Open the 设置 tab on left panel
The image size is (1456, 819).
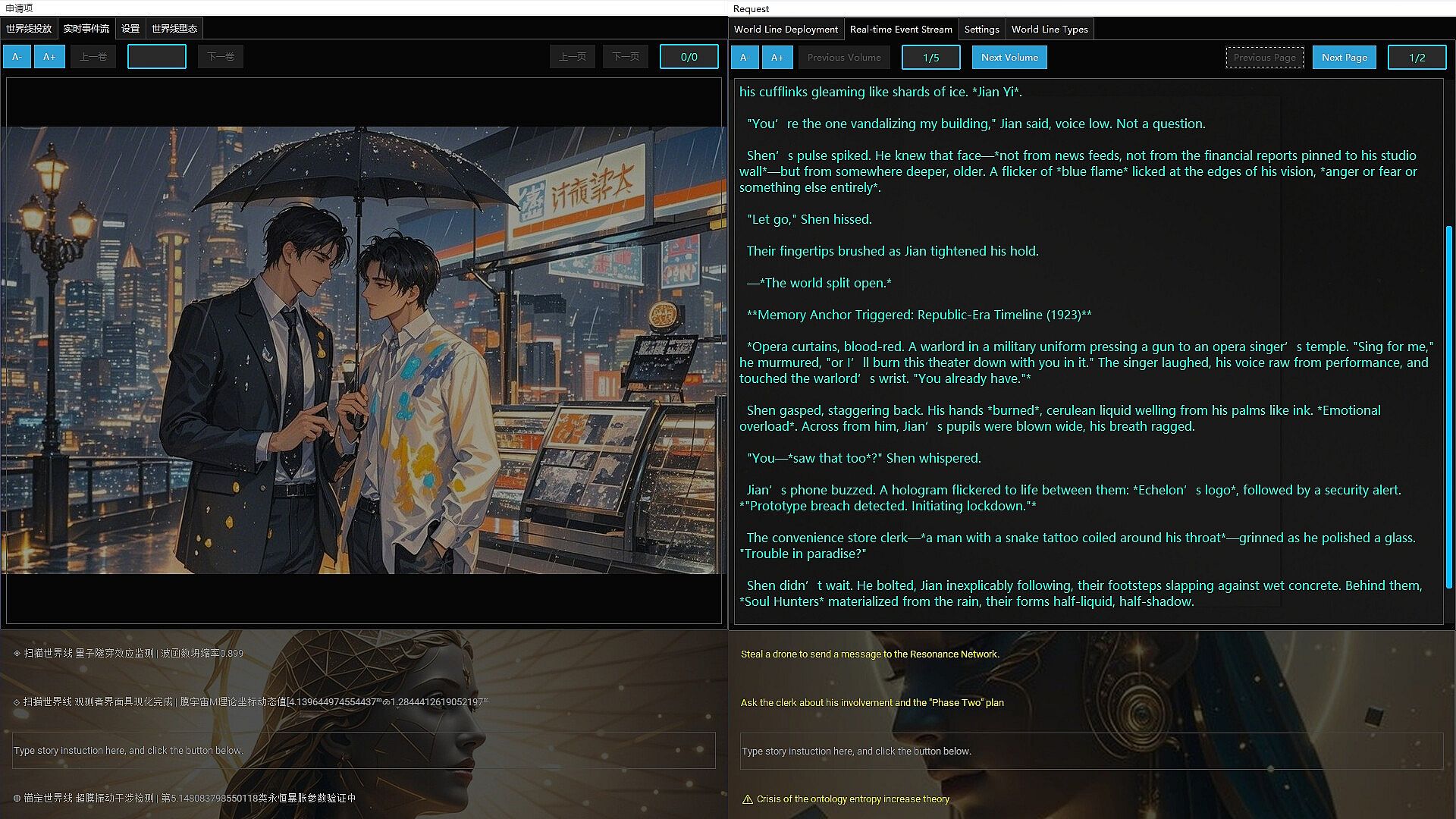(130, 29)
